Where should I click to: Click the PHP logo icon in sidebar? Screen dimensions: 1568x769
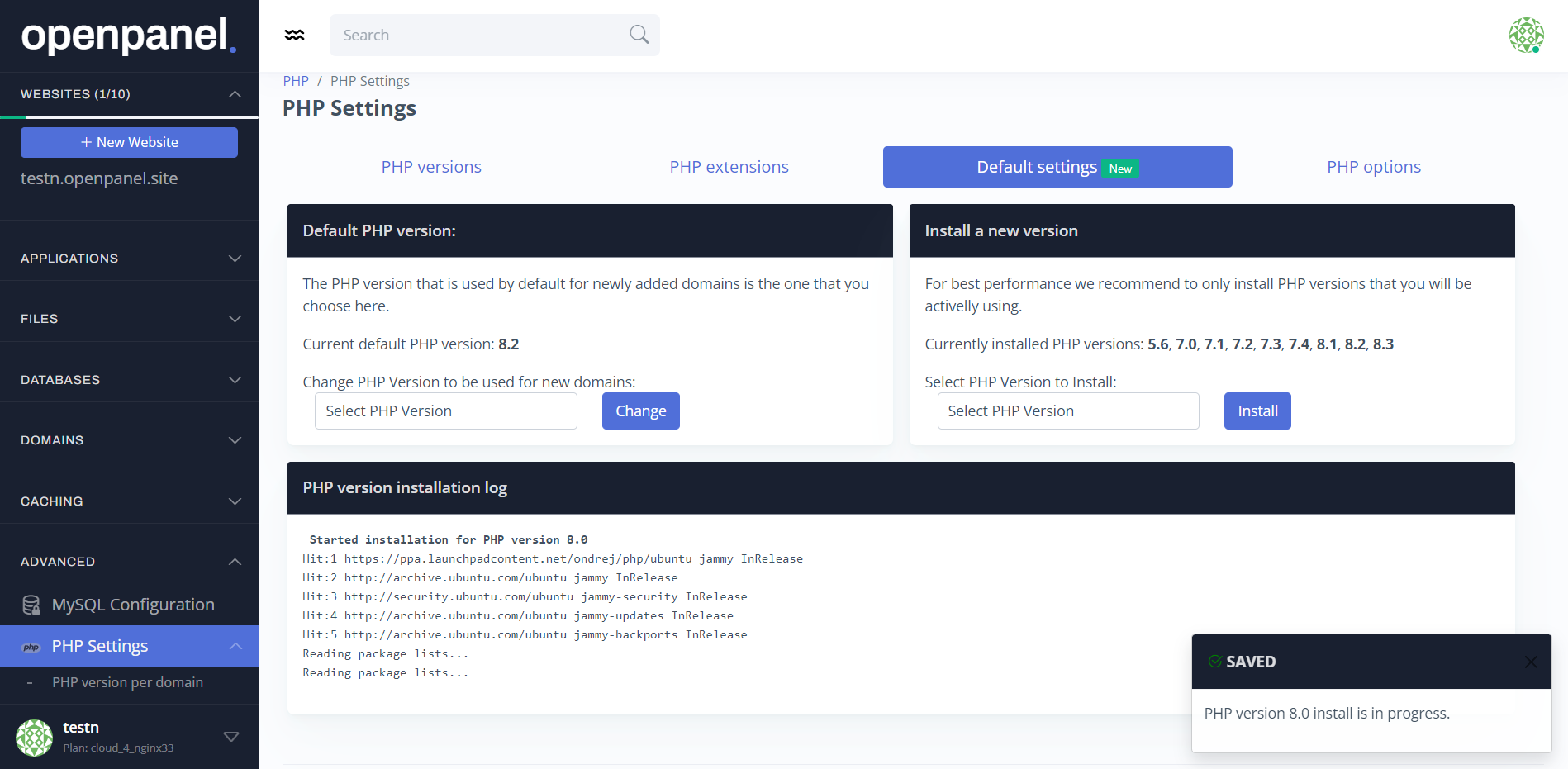(31, 647)
